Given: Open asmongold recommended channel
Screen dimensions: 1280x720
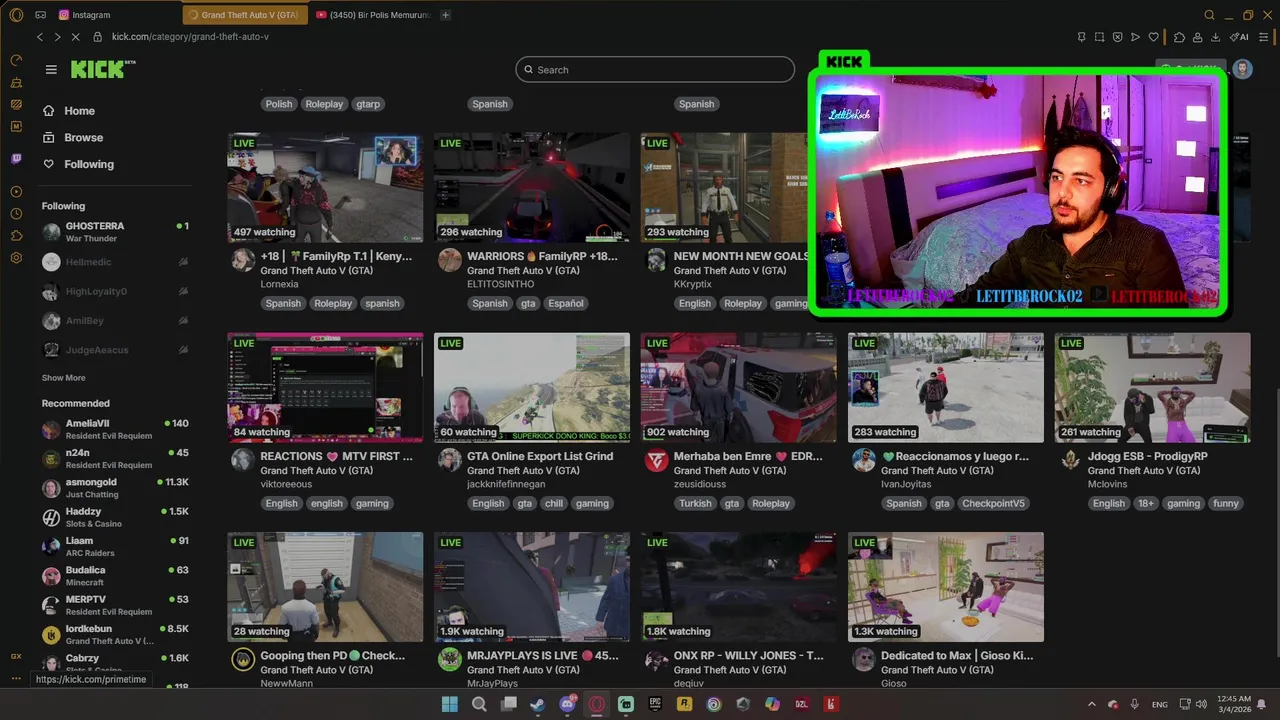Looking at the screenshot, I should point(115,488).
